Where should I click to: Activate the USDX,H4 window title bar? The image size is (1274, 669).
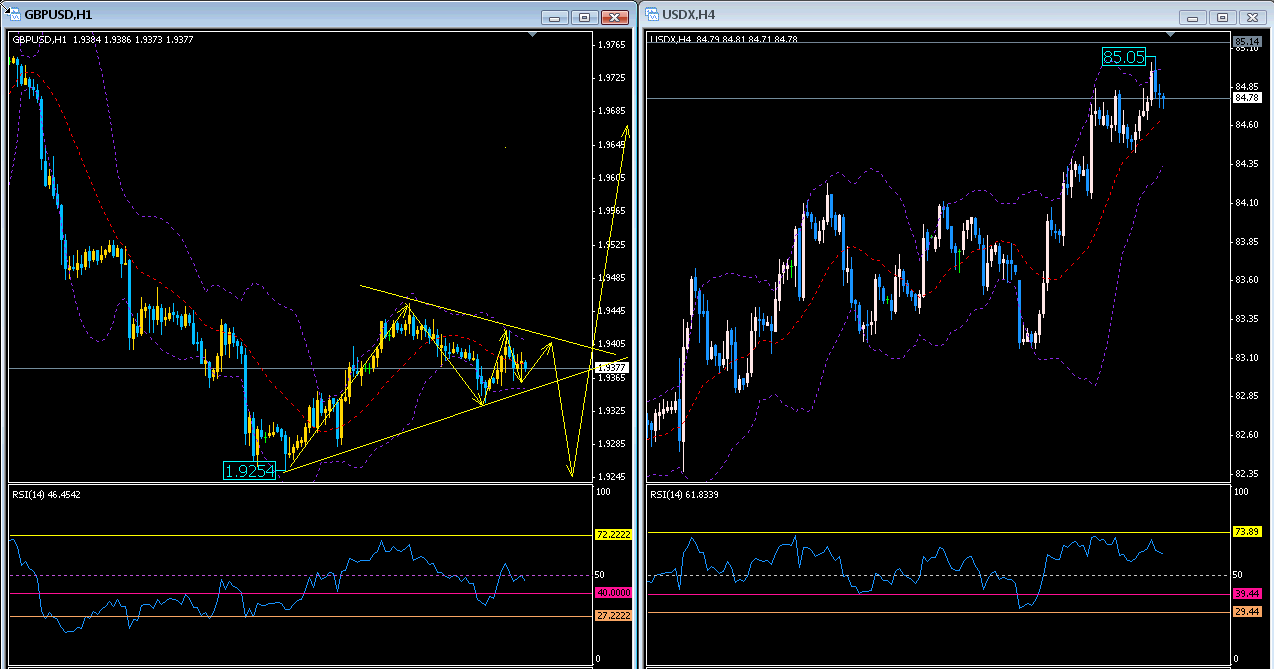tap(900, 15)
